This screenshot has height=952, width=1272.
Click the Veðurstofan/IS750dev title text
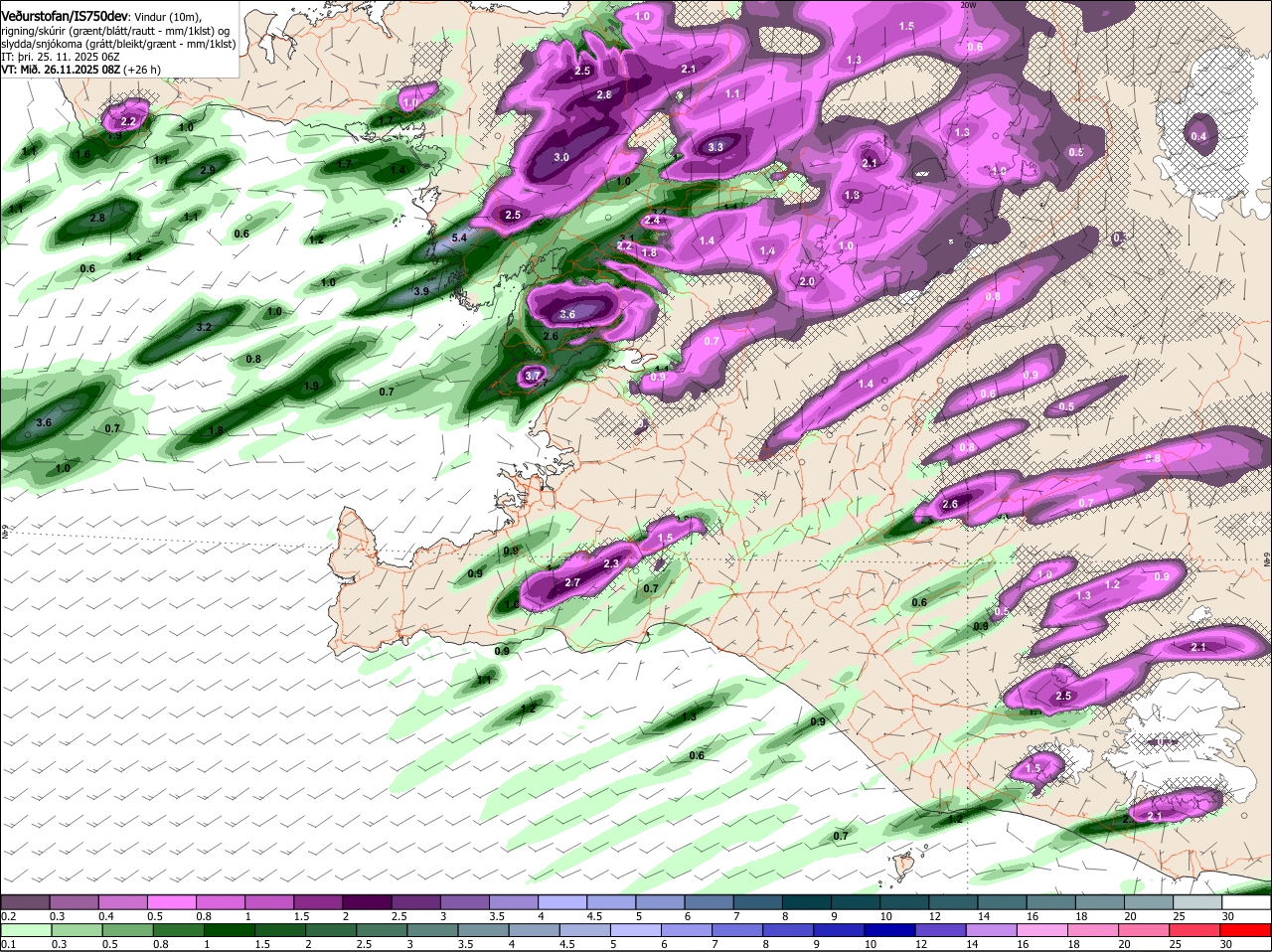point(65,16)
